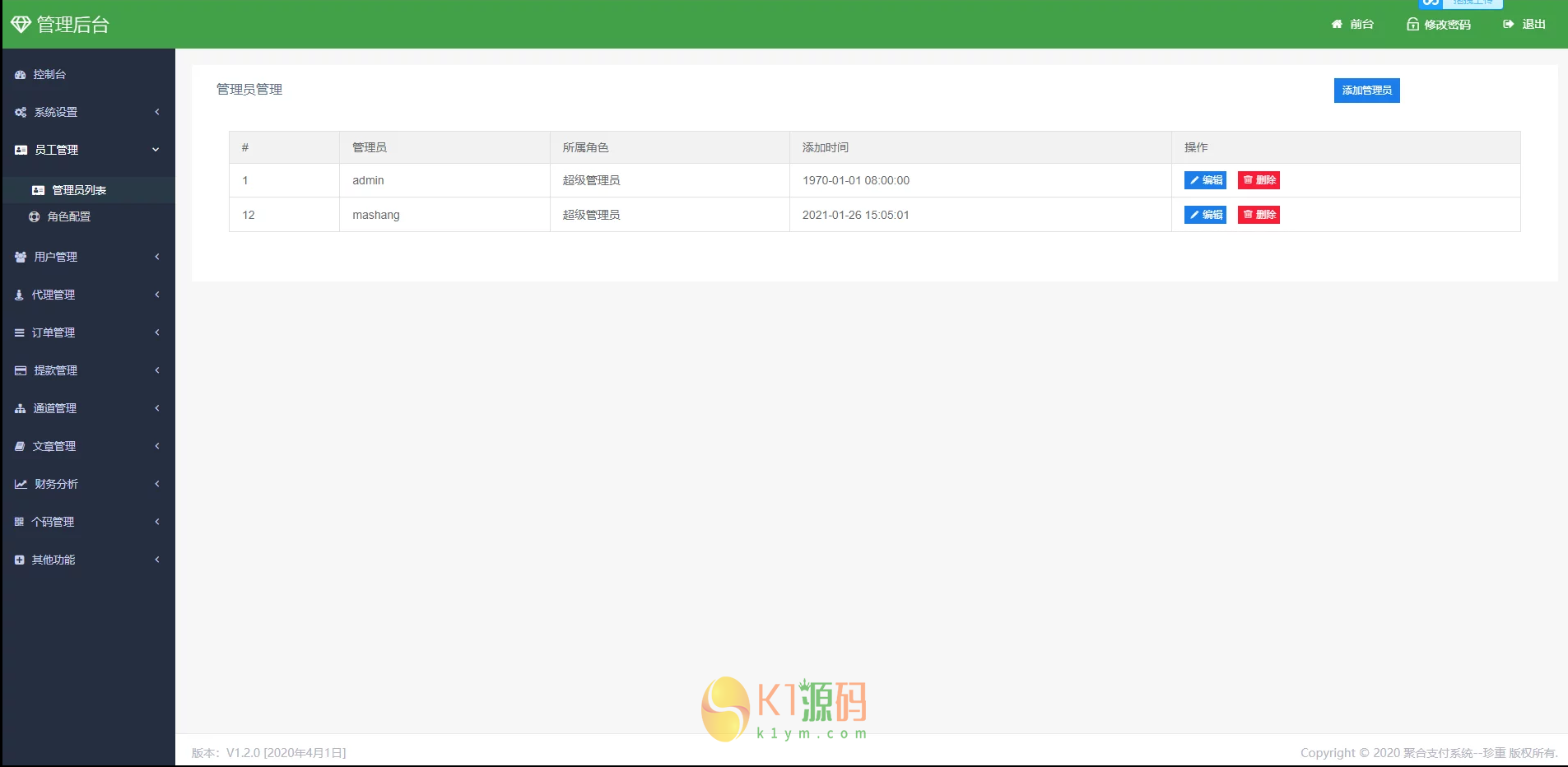1568x767 pixels.
Task: Click the home icon next to 前台
Action: pyautogui.click(x=1336, y=24)
